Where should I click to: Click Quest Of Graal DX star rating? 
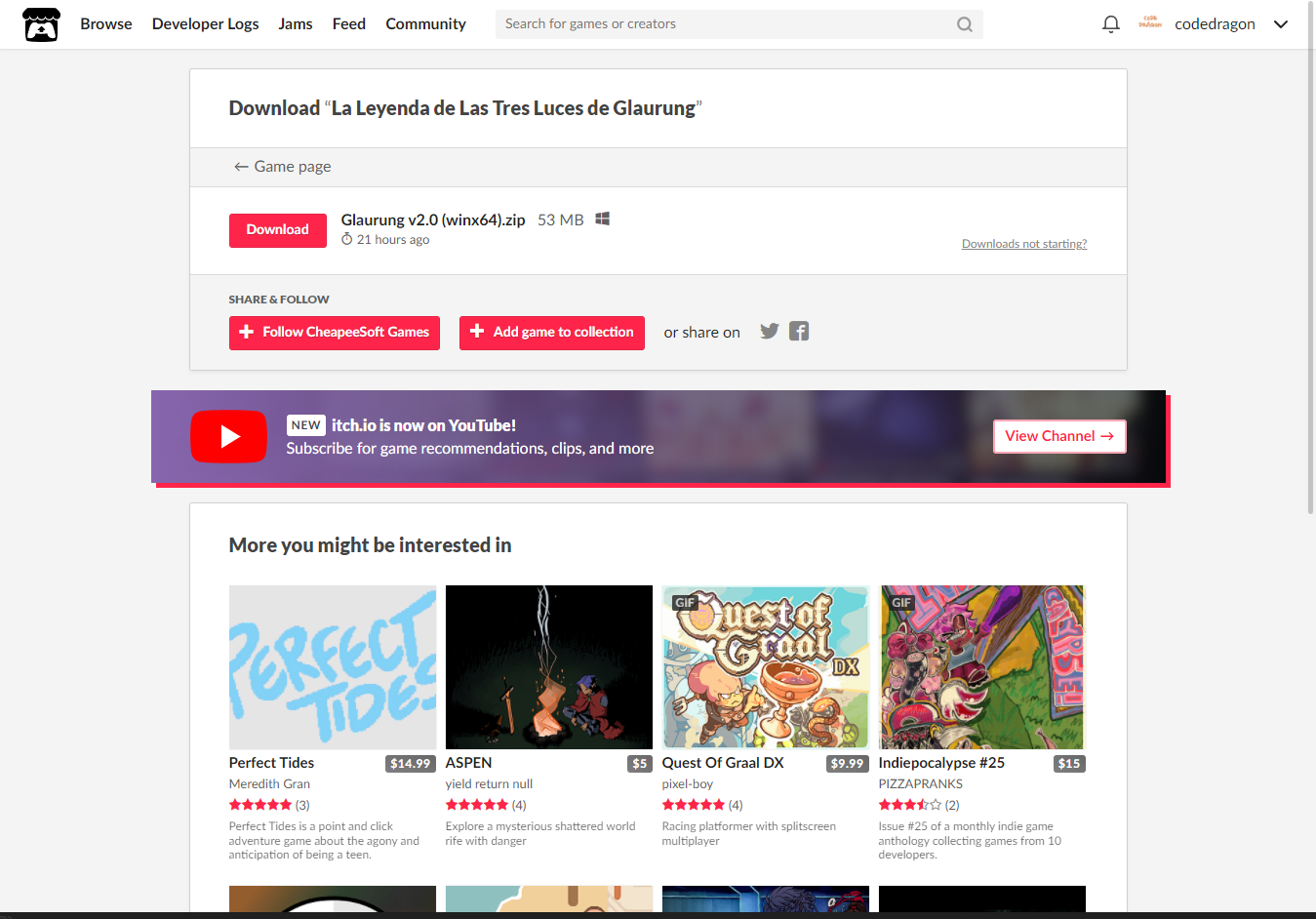[x=694, y=805]
